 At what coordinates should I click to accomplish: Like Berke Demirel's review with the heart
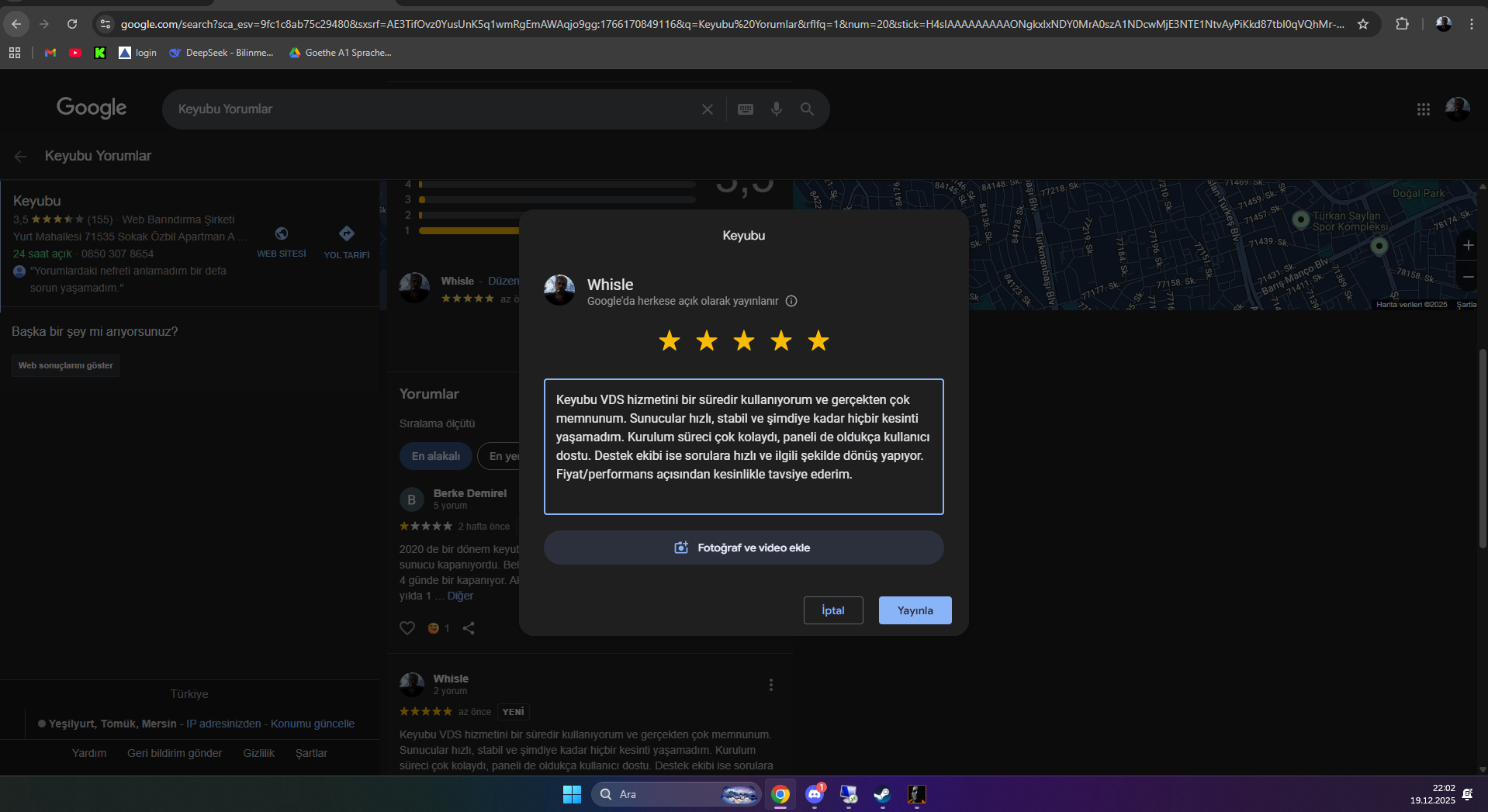407,628
